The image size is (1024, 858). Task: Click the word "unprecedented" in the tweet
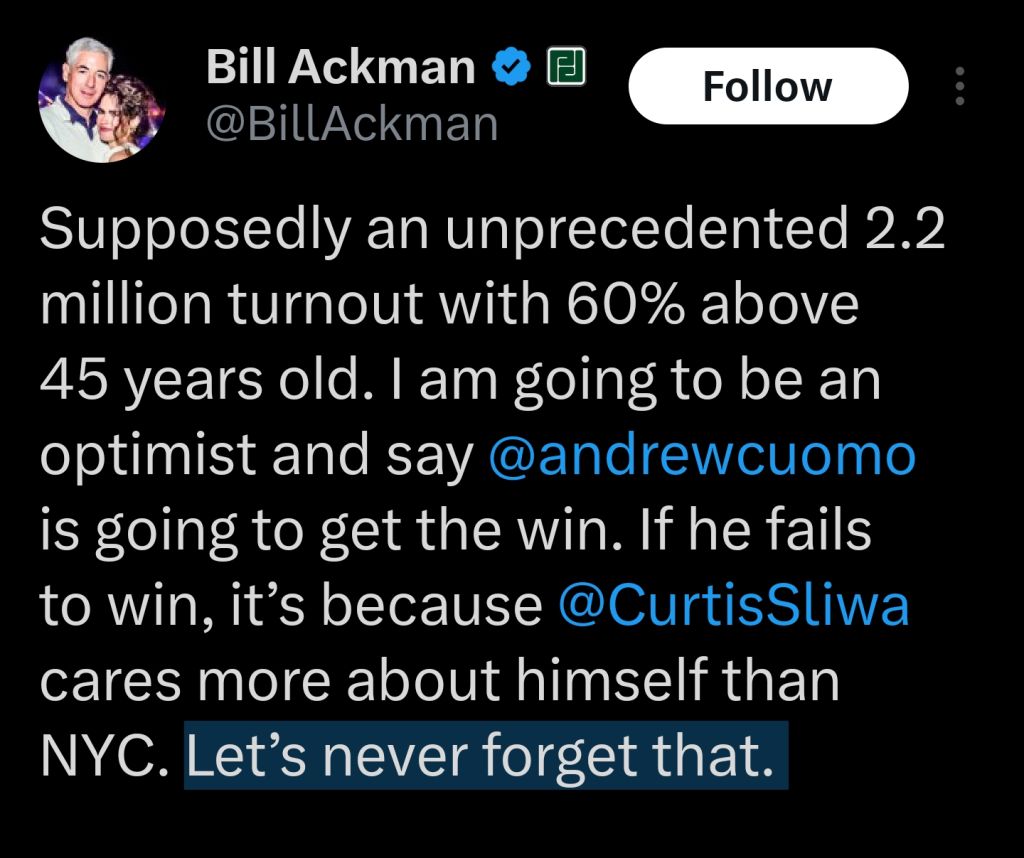click(640, 231)
